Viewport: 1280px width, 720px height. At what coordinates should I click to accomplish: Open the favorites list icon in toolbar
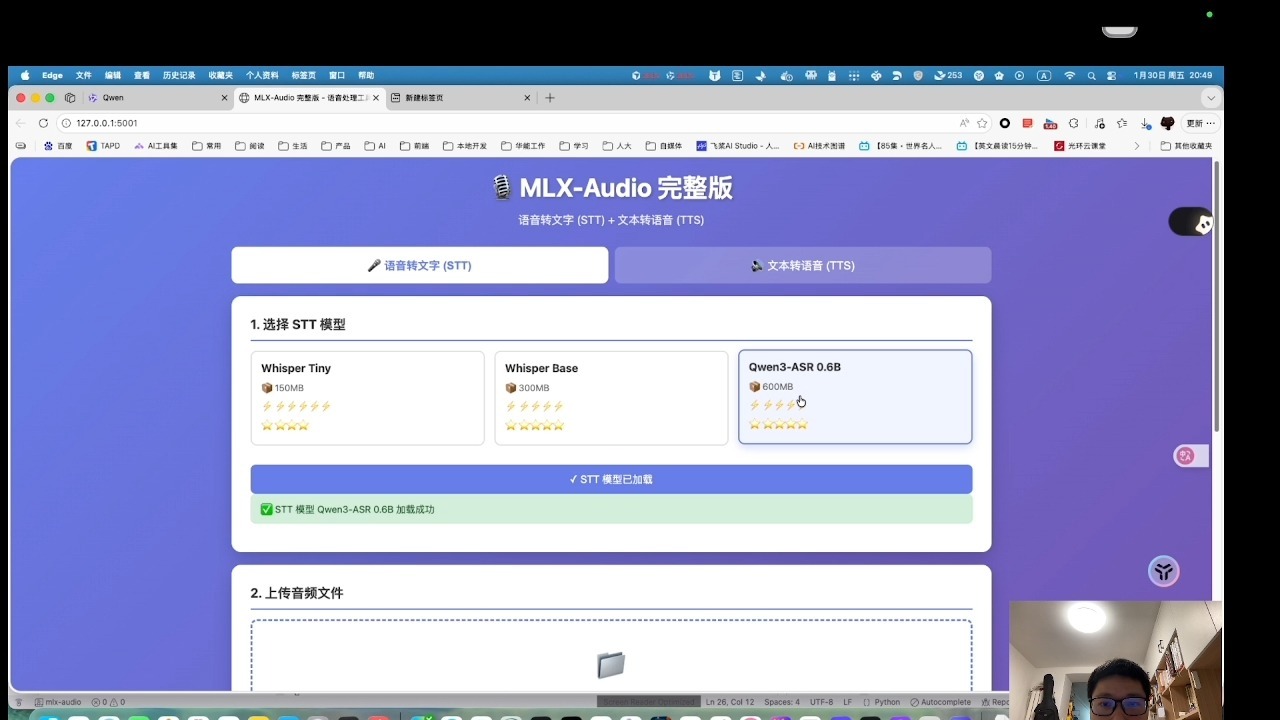[x=1122, y=123]
